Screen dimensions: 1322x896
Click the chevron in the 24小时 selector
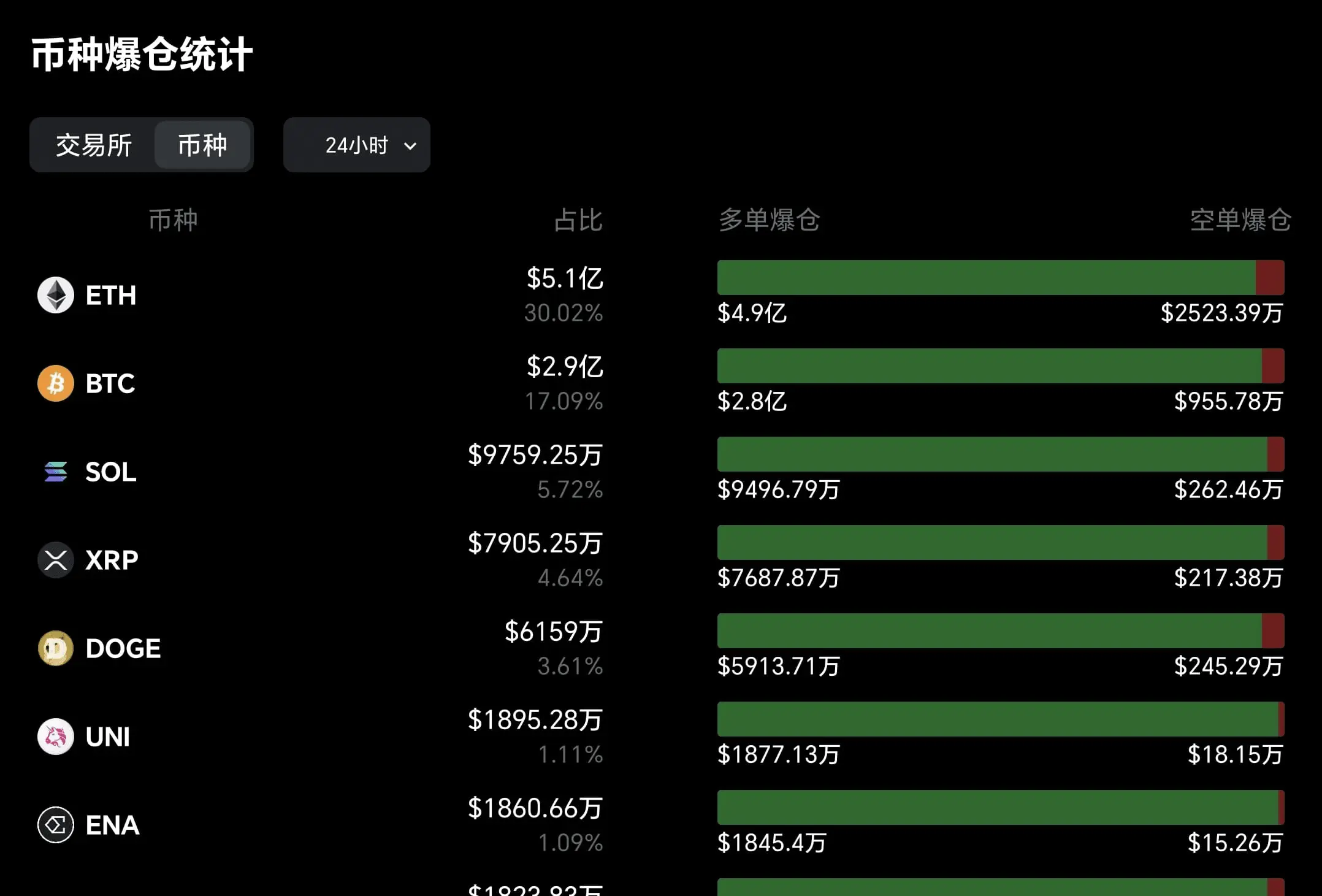point(410,146)
